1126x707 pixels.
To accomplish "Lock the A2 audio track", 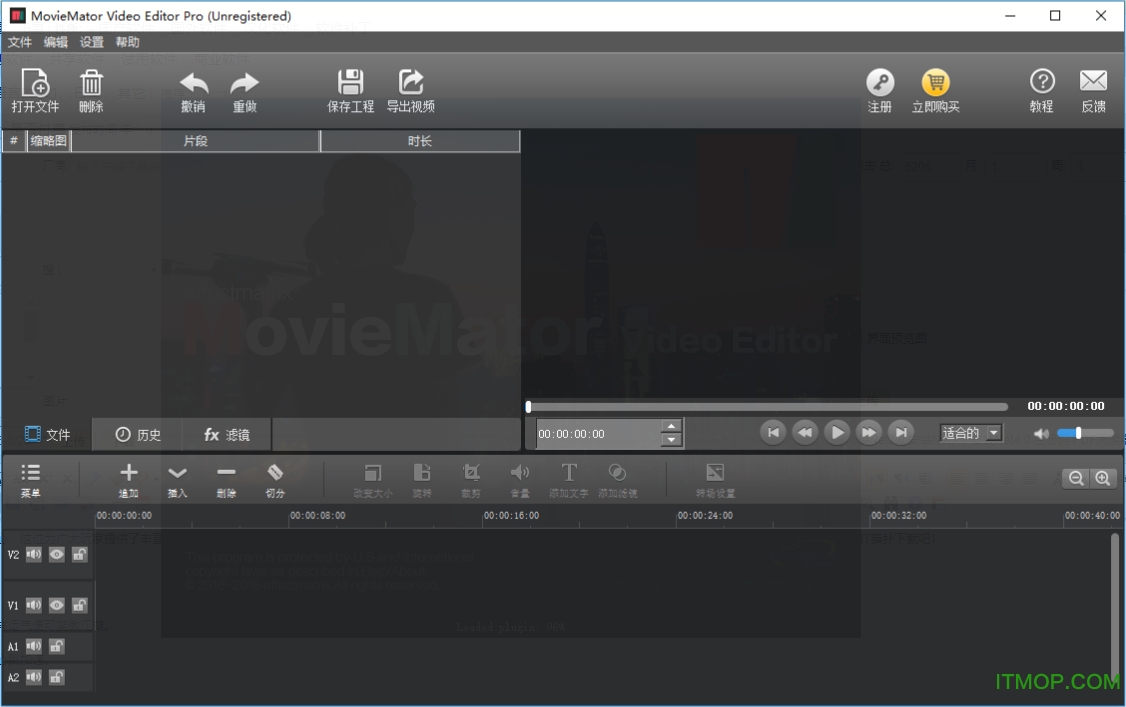I will pyautogui.click(x=57, y=677).
